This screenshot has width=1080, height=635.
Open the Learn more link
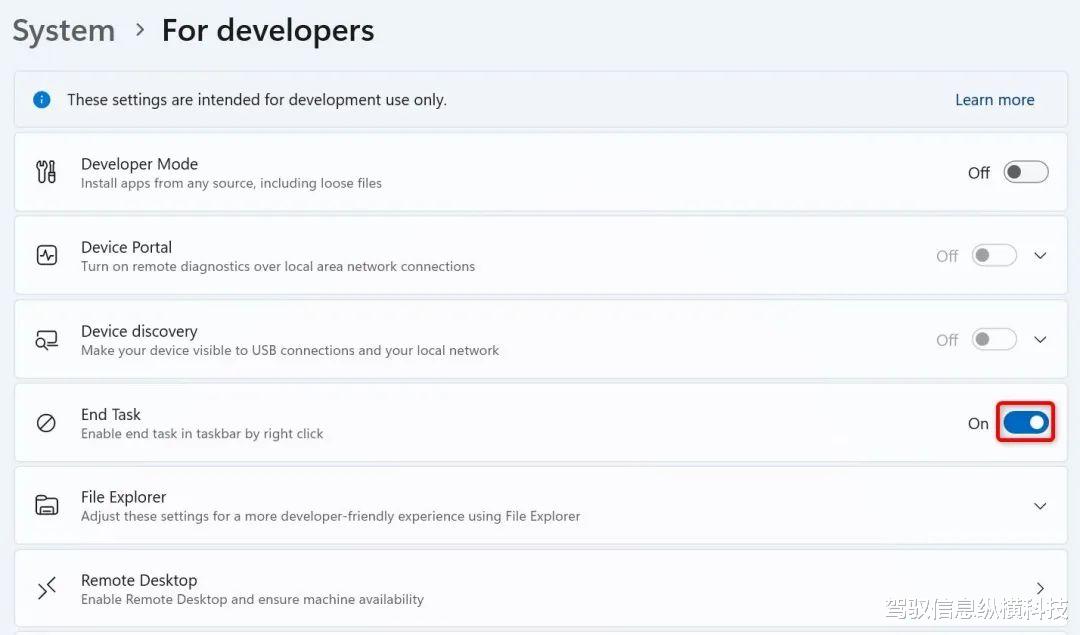pos(995,100)
